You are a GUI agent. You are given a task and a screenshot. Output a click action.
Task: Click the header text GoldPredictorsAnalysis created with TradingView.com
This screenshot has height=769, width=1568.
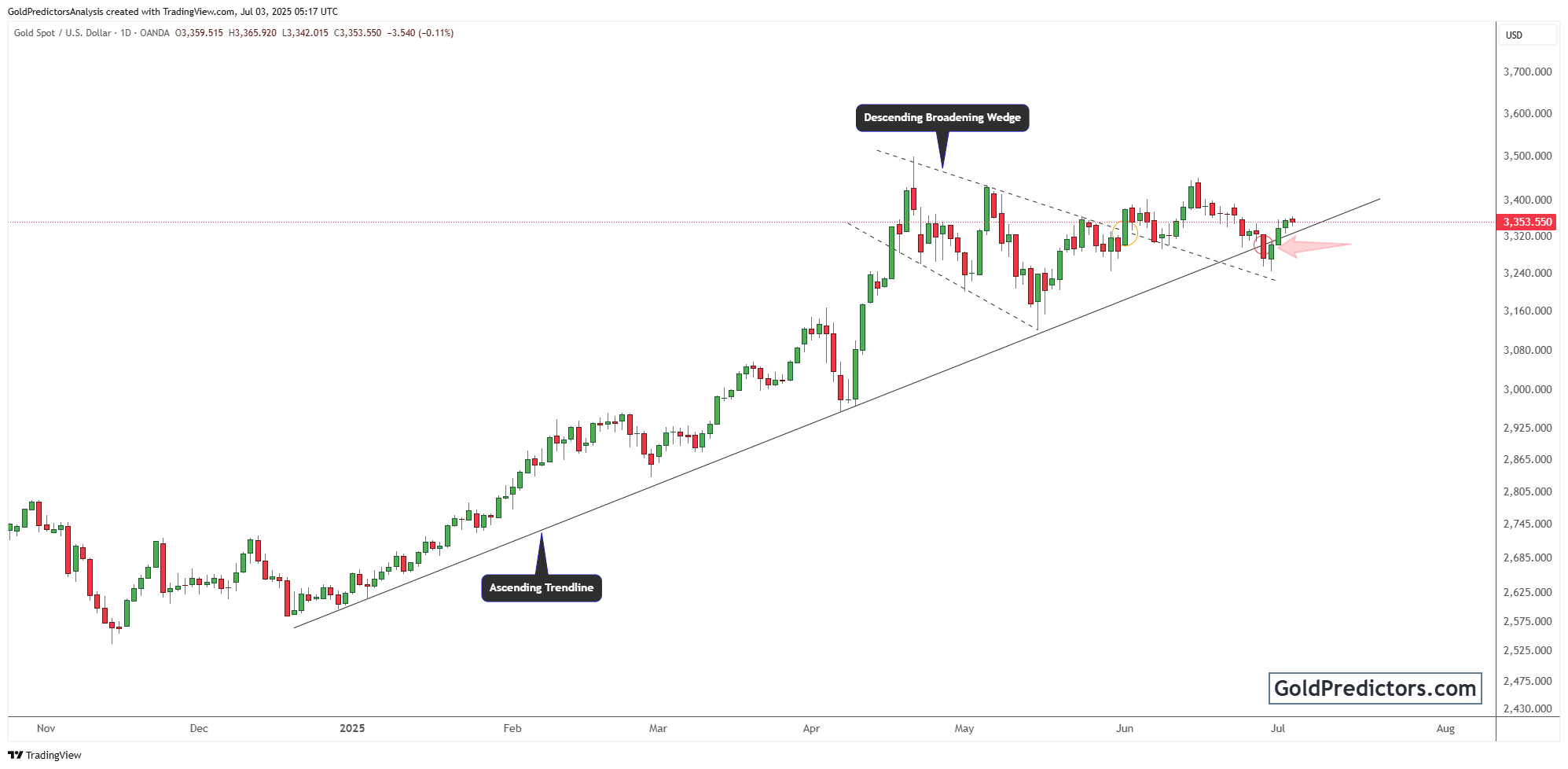(173, 12)
